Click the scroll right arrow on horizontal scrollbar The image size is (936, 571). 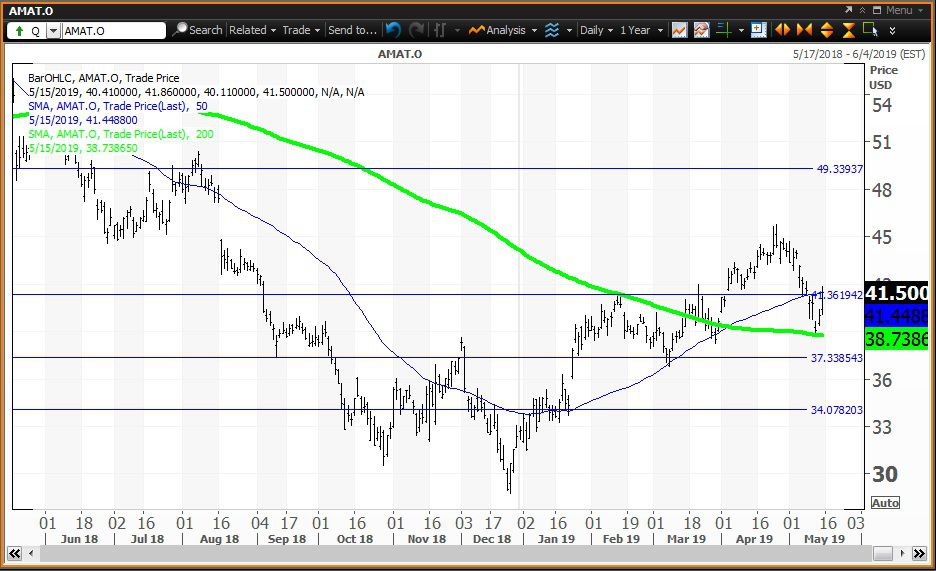903,554
